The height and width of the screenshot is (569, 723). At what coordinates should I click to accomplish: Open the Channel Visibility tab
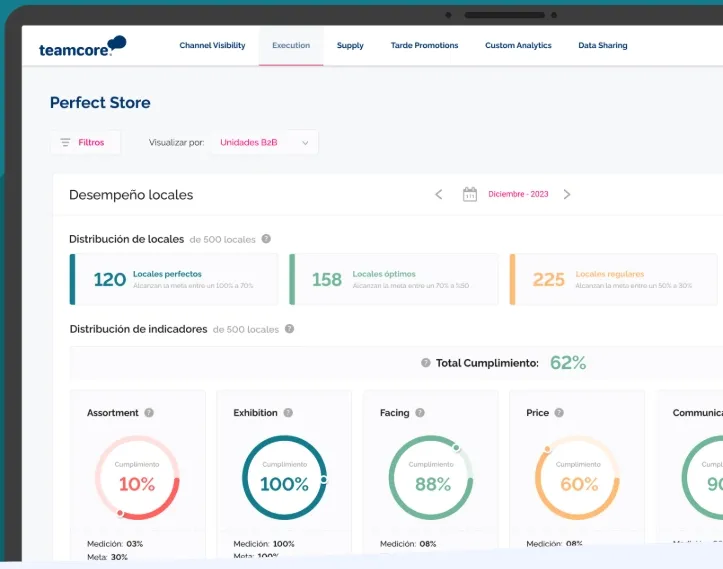[212, 46]
